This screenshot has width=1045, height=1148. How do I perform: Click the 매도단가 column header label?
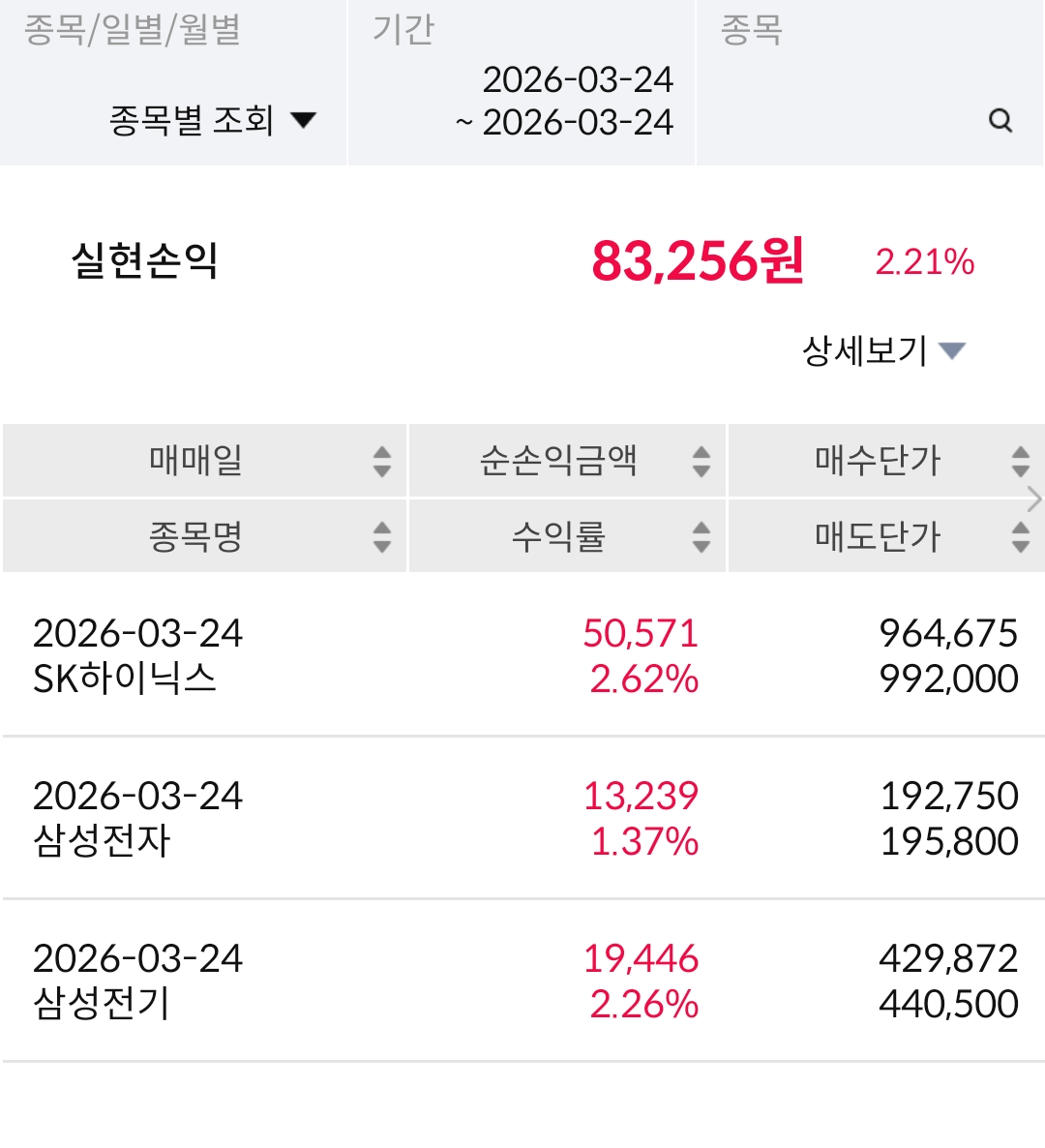pyautogui.click(x=877, y=536)
